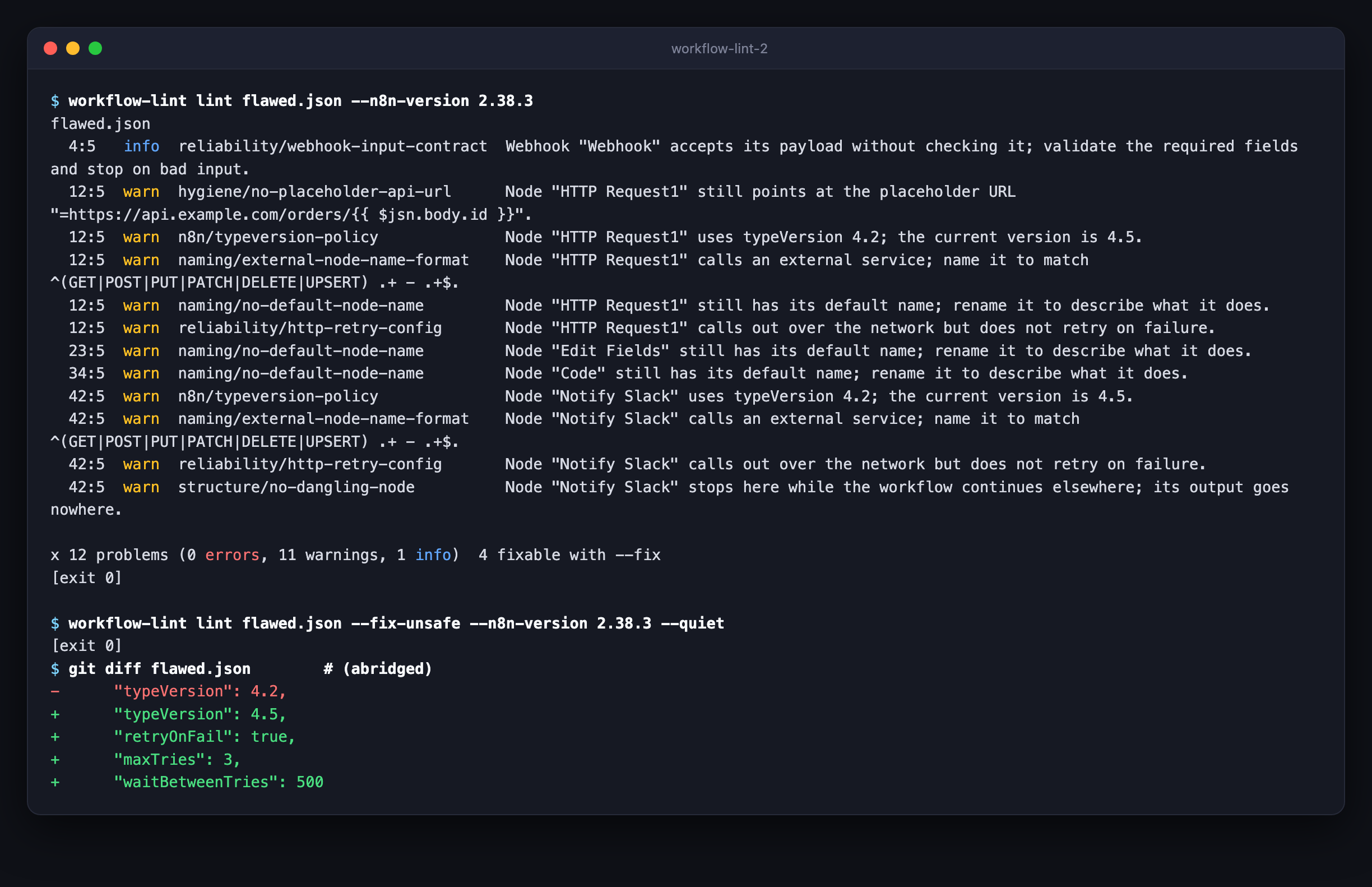Click the red 'errors' word in summary

tap(232, 556)
